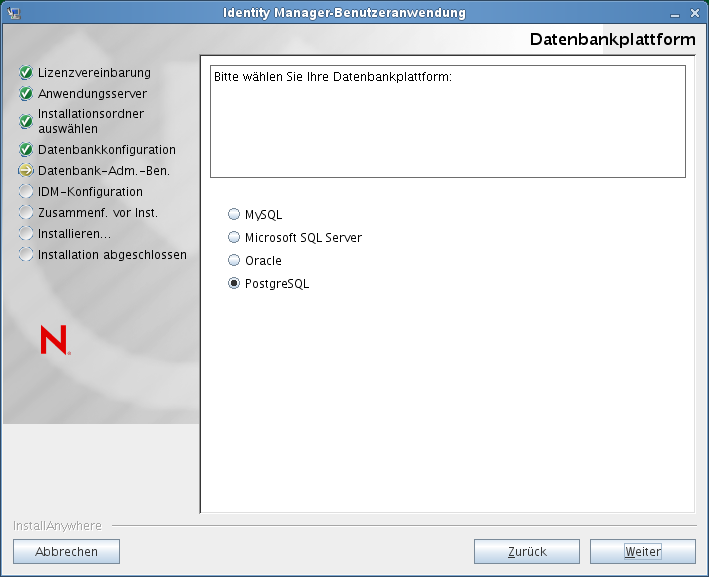Click the empty circle beside Zusammenf. vor Inst.
This screenshot has width=709, height=577.
(x=26, y=213)
